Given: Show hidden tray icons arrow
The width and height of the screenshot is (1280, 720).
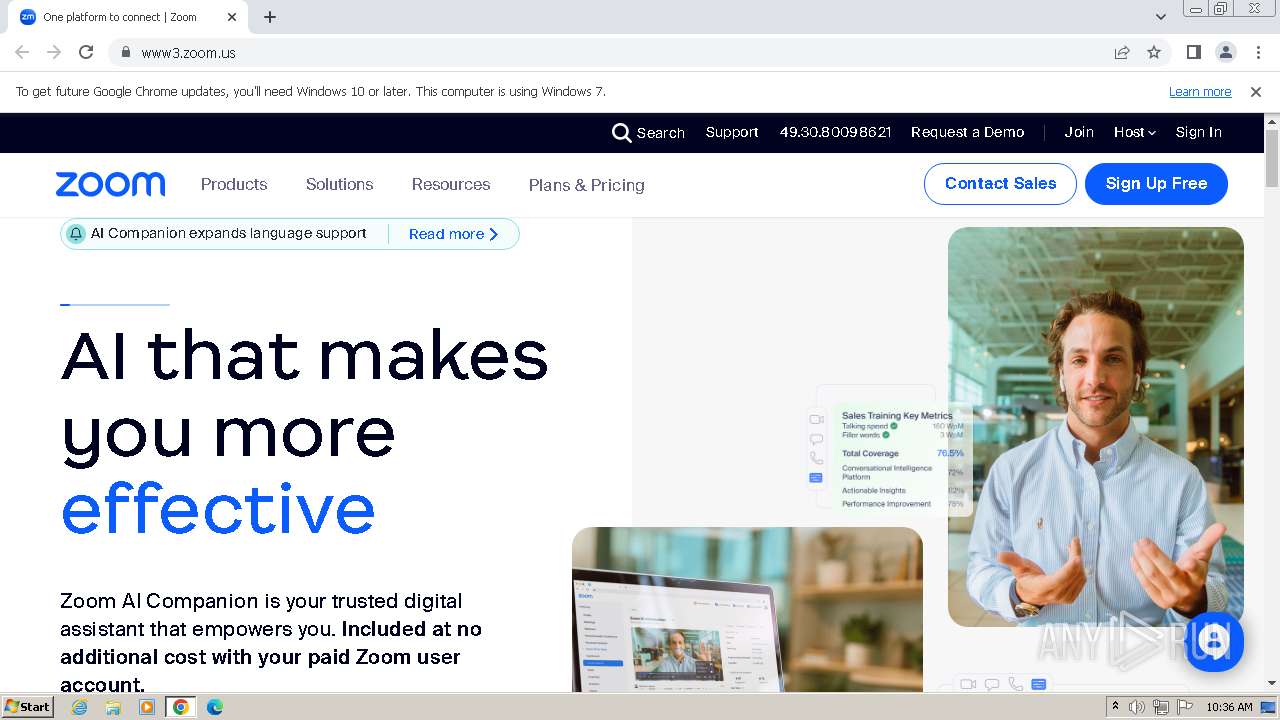Looking at the screenshot, I should coord(1116,707).
